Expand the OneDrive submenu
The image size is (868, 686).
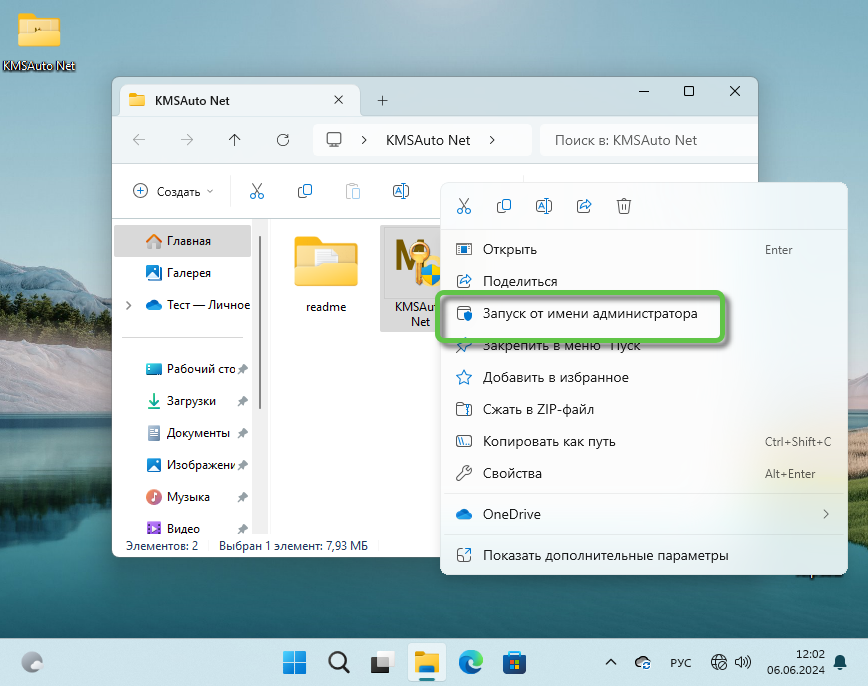click(x=645, y=514)
